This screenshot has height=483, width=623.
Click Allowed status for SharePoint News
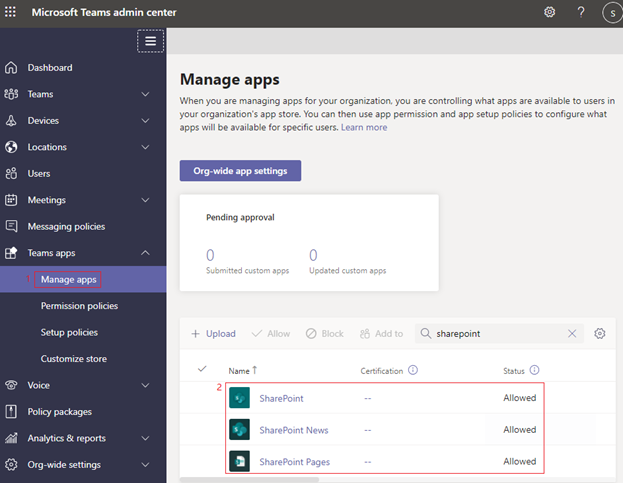click(x=520, y=429)
